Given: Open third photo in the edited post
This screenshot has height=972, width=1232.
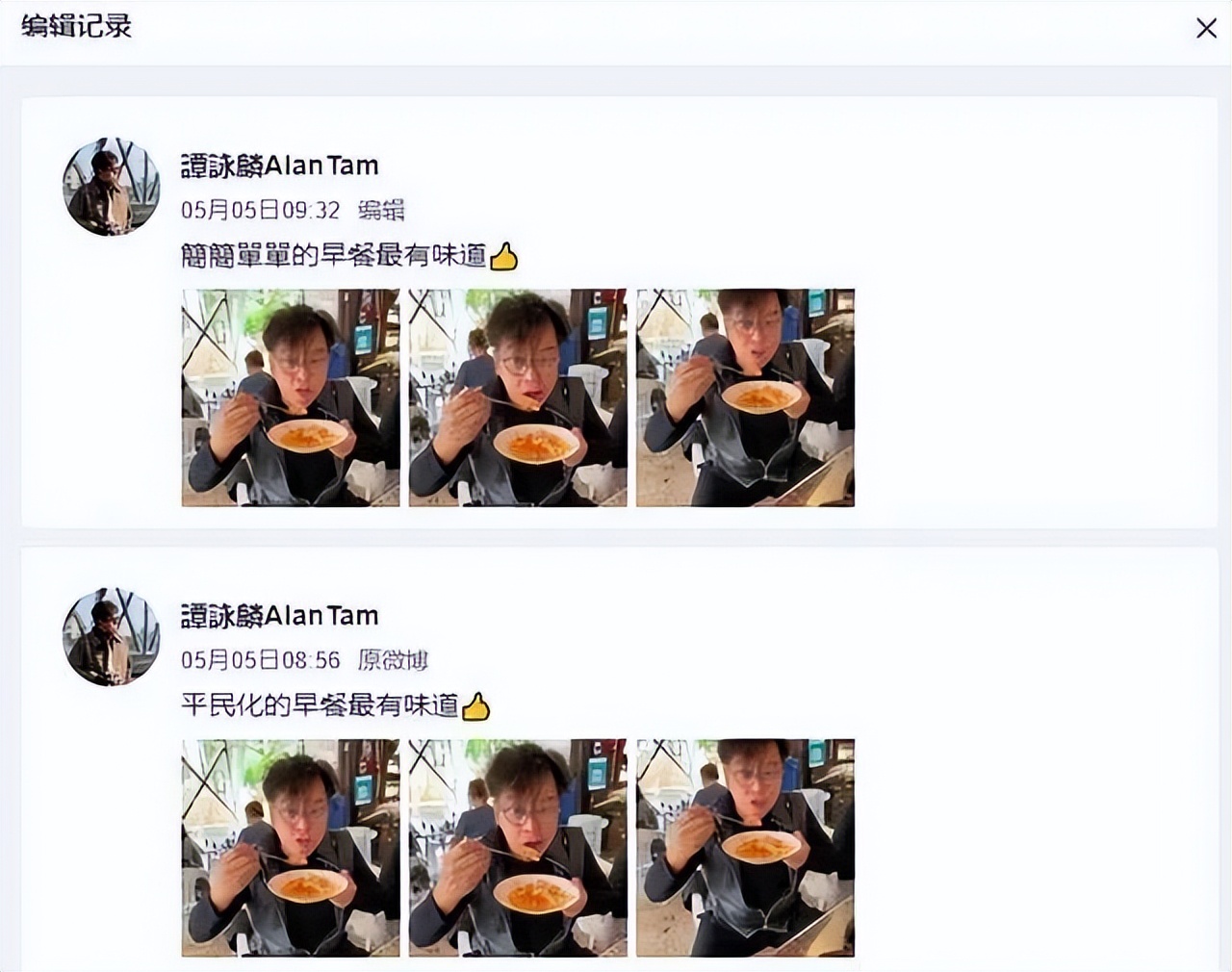Looking at the screenshot, I should click(x=745, y=397).
